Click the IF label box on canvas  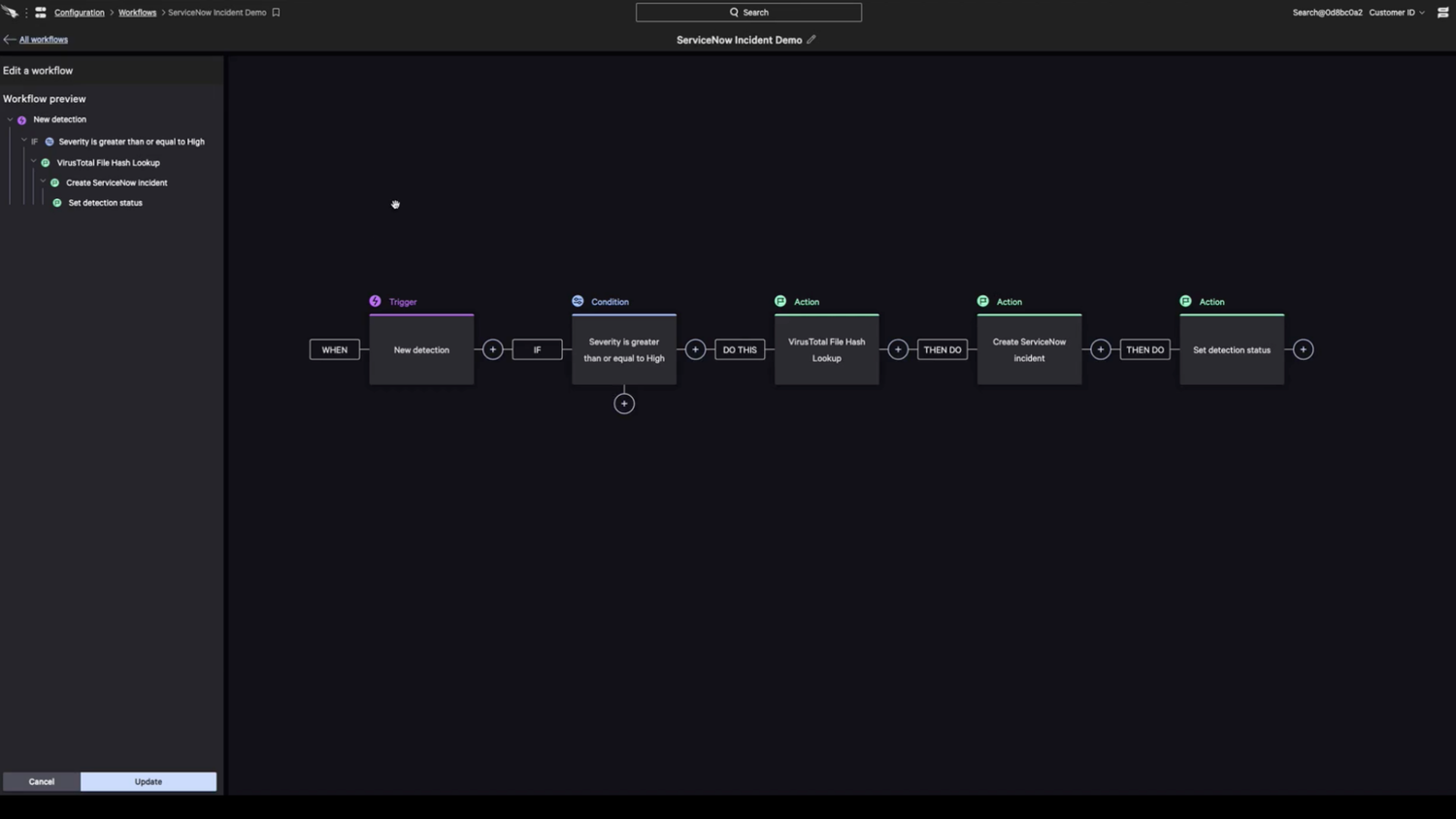click(537, 349)
